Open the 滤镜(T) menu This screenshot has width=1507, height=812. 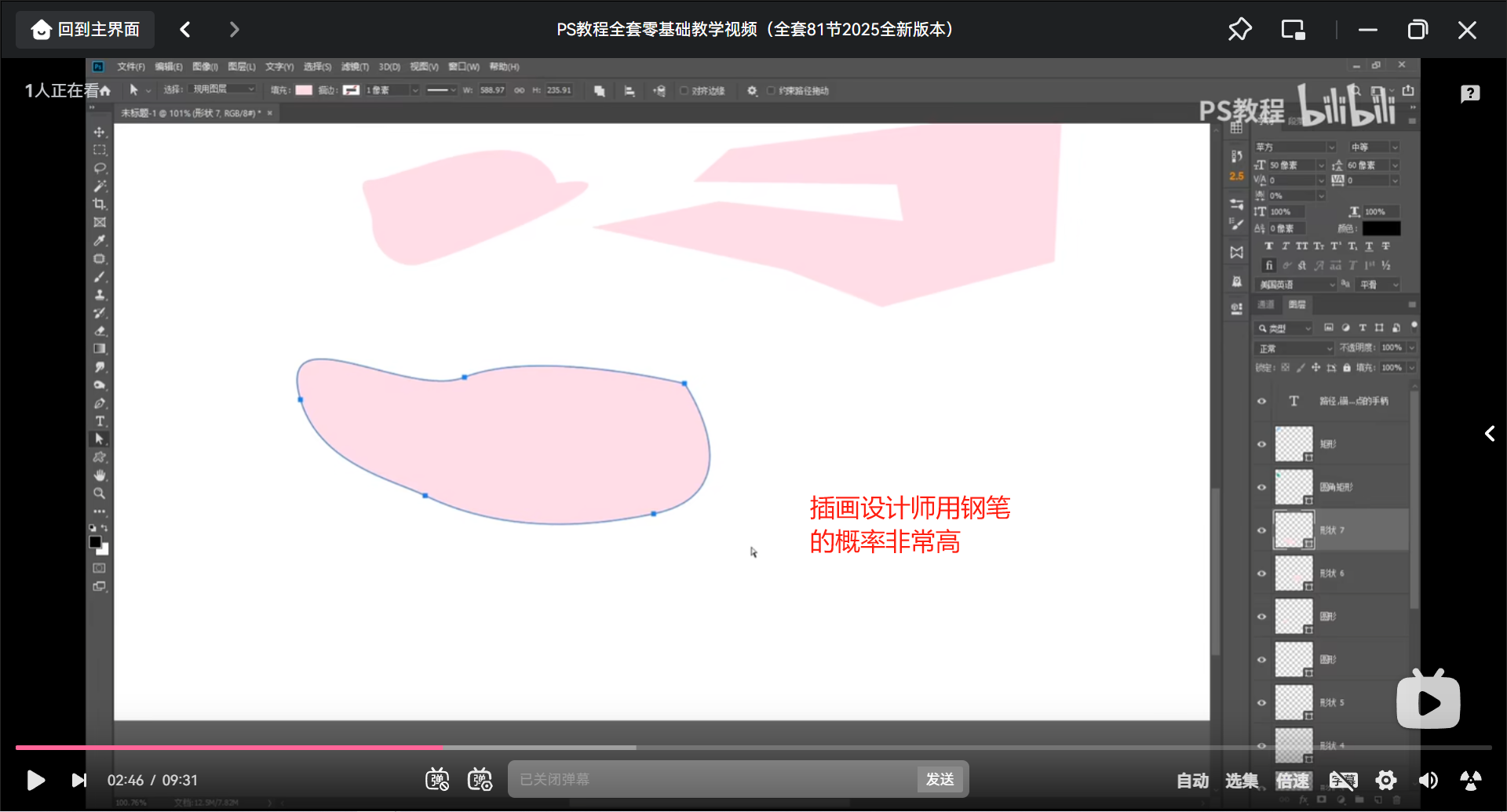(355, 67)
